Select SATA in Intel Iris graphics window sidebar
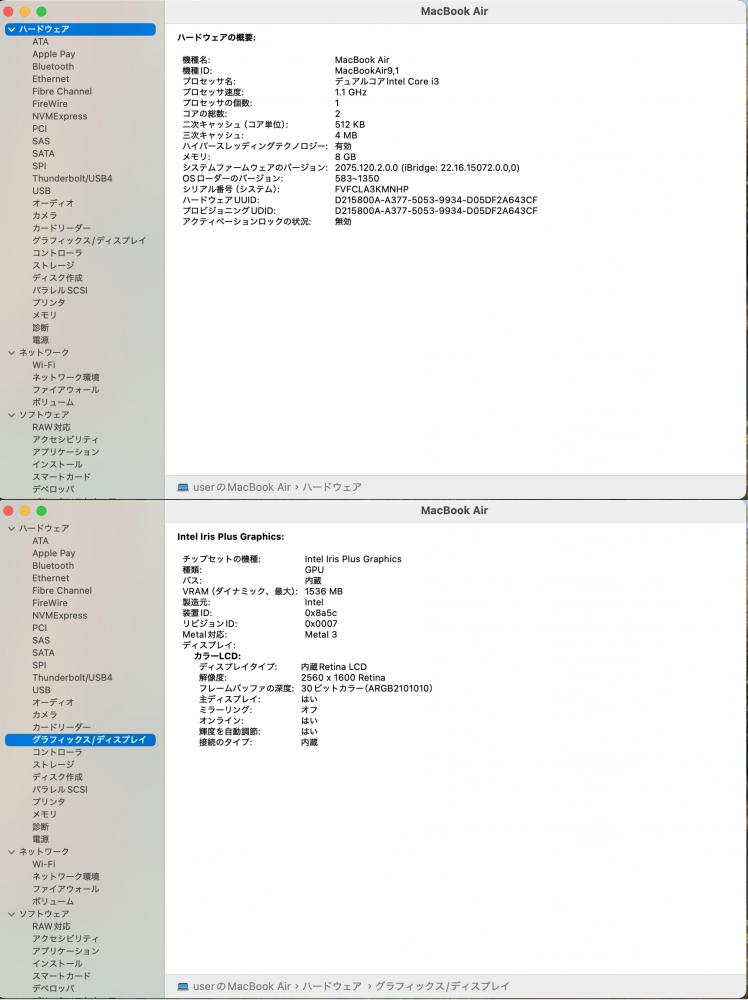The height and width of the screenshot is (1000, 748). [43, 653]
